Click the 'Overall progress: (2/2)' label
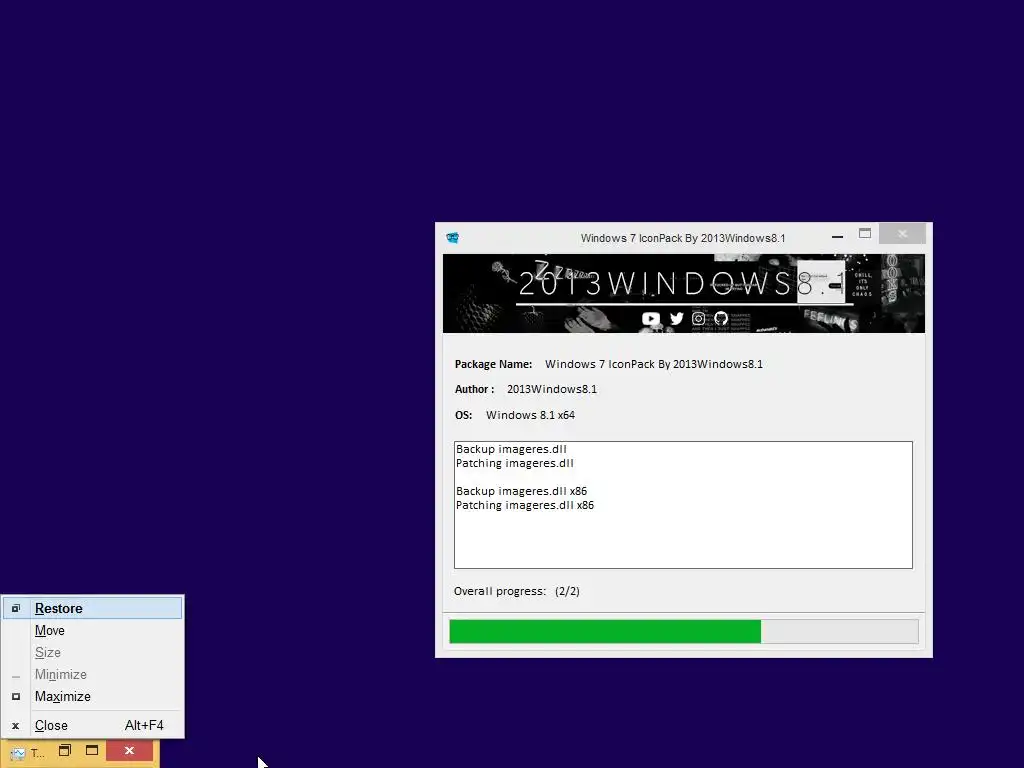 click(517, 591)
